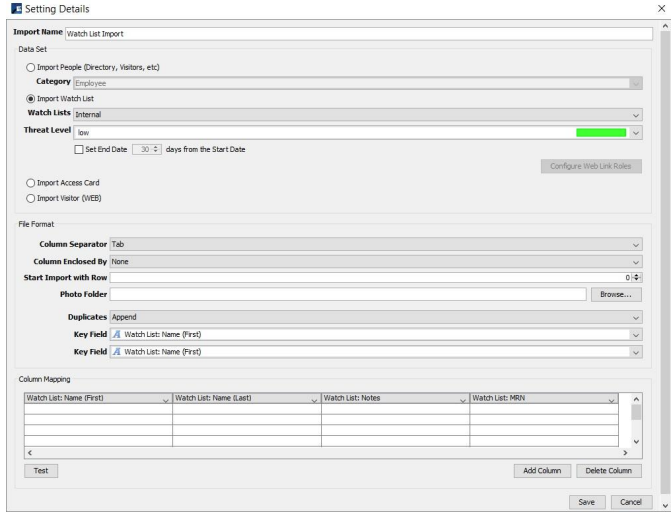Click the Setting Details window title icon

10,8
